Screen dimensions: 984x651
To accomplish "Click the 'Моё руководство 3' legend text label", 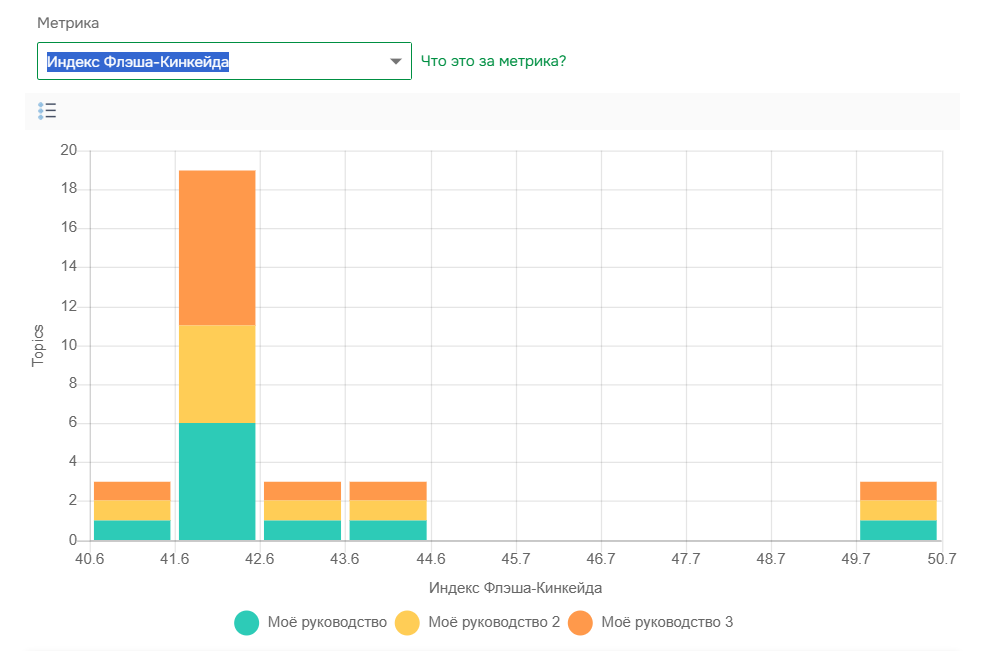I will click(x=666, y=623).
